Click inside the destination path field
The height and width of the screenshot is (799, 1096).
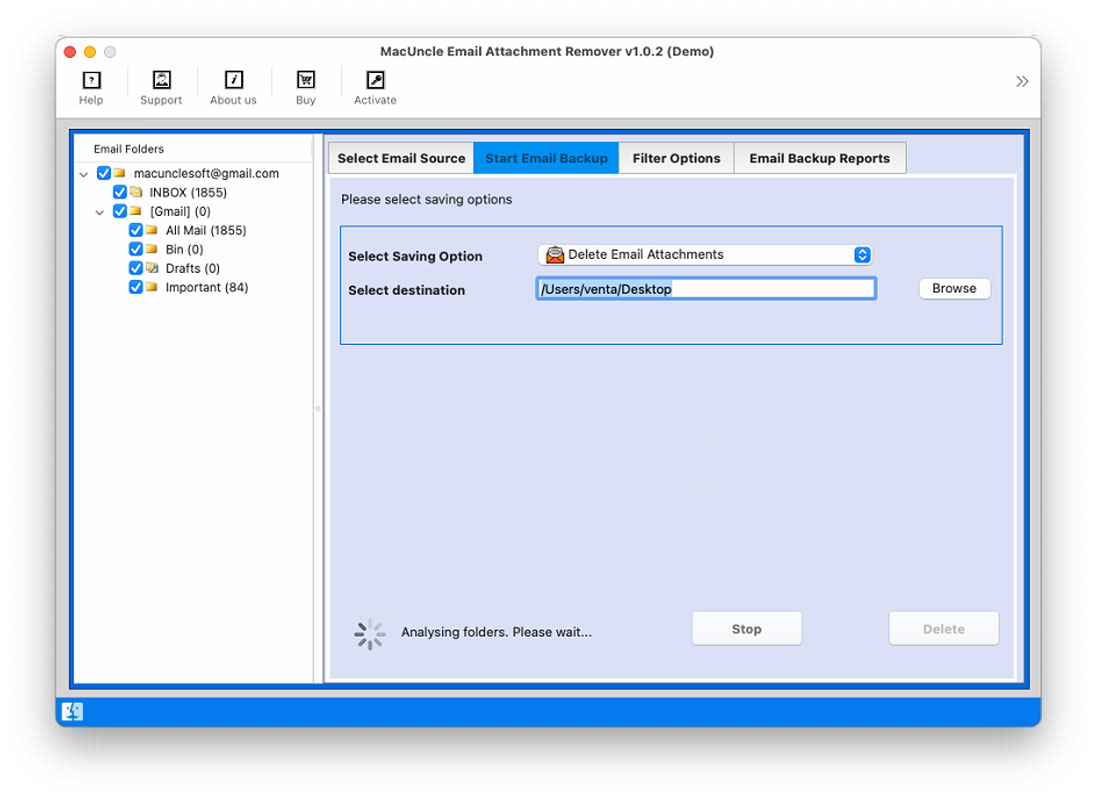click(700, 288)
